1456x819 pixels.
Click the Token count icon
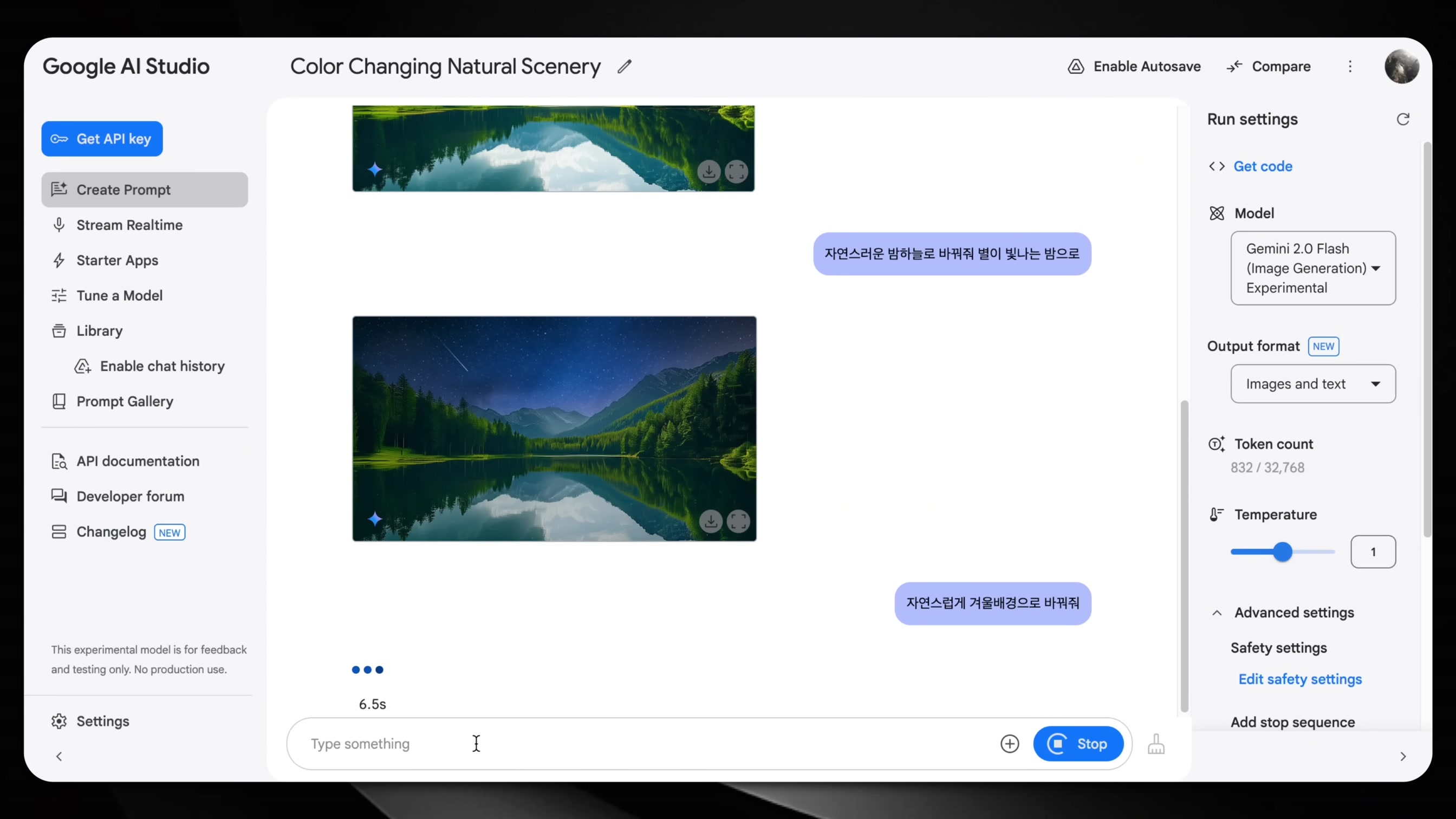click(x=1217, y=444)
